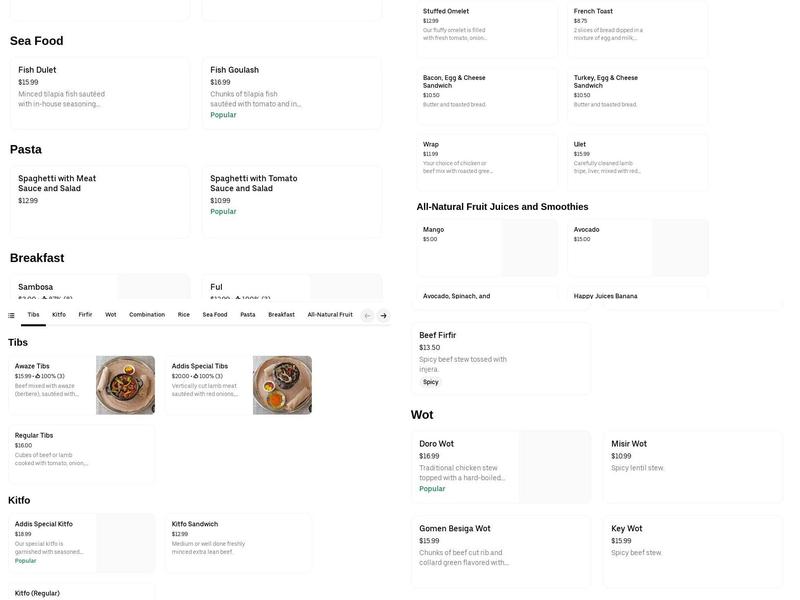Viewport: 800px width, 600px height.
Task: Go to the Sea Food tab
Action: [x=215, y=315]
